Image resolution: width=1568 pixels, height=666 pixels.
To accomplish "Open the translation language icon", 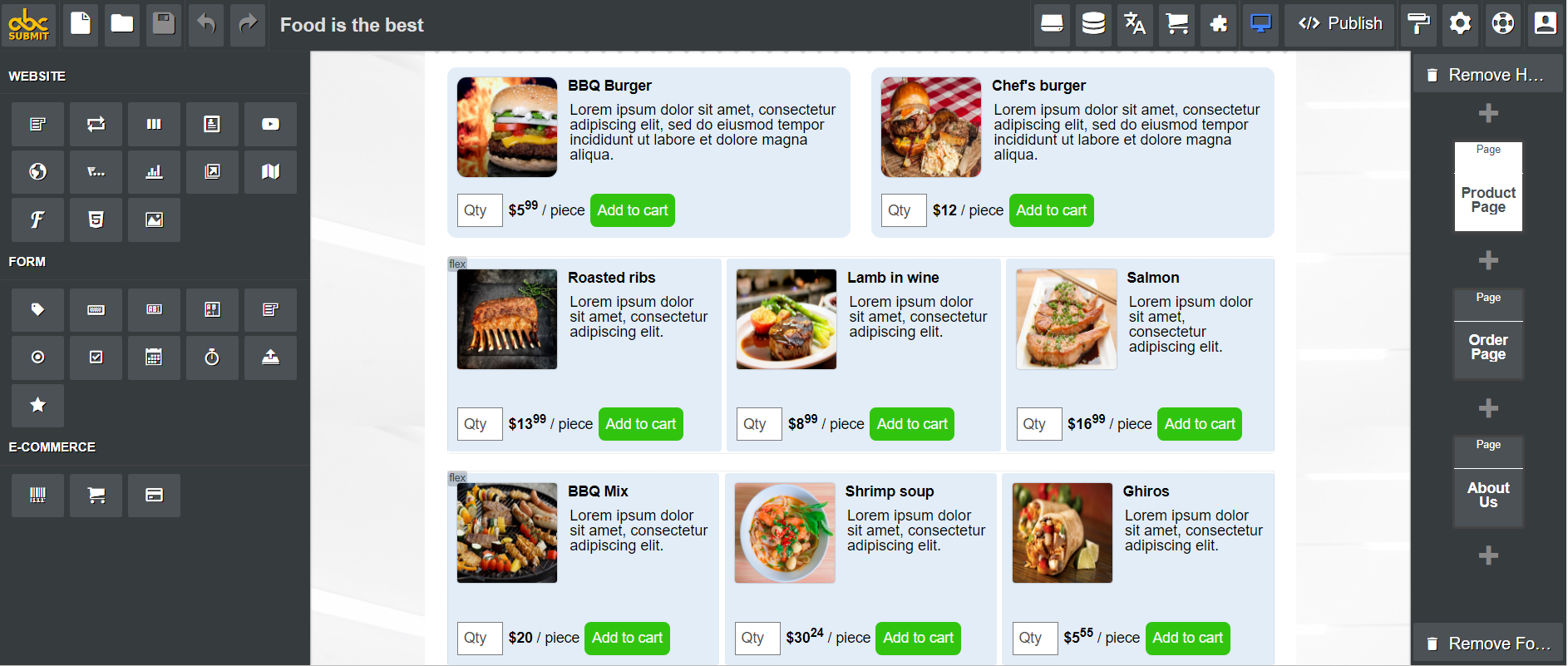I will 1135,24.
